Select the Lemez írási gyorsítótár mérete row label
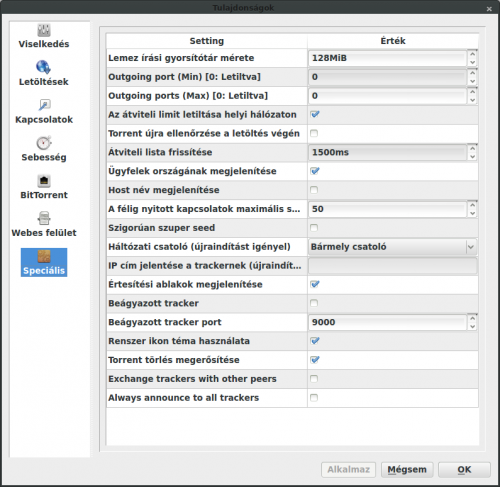500x487 pixels. (x=181, y=58)
